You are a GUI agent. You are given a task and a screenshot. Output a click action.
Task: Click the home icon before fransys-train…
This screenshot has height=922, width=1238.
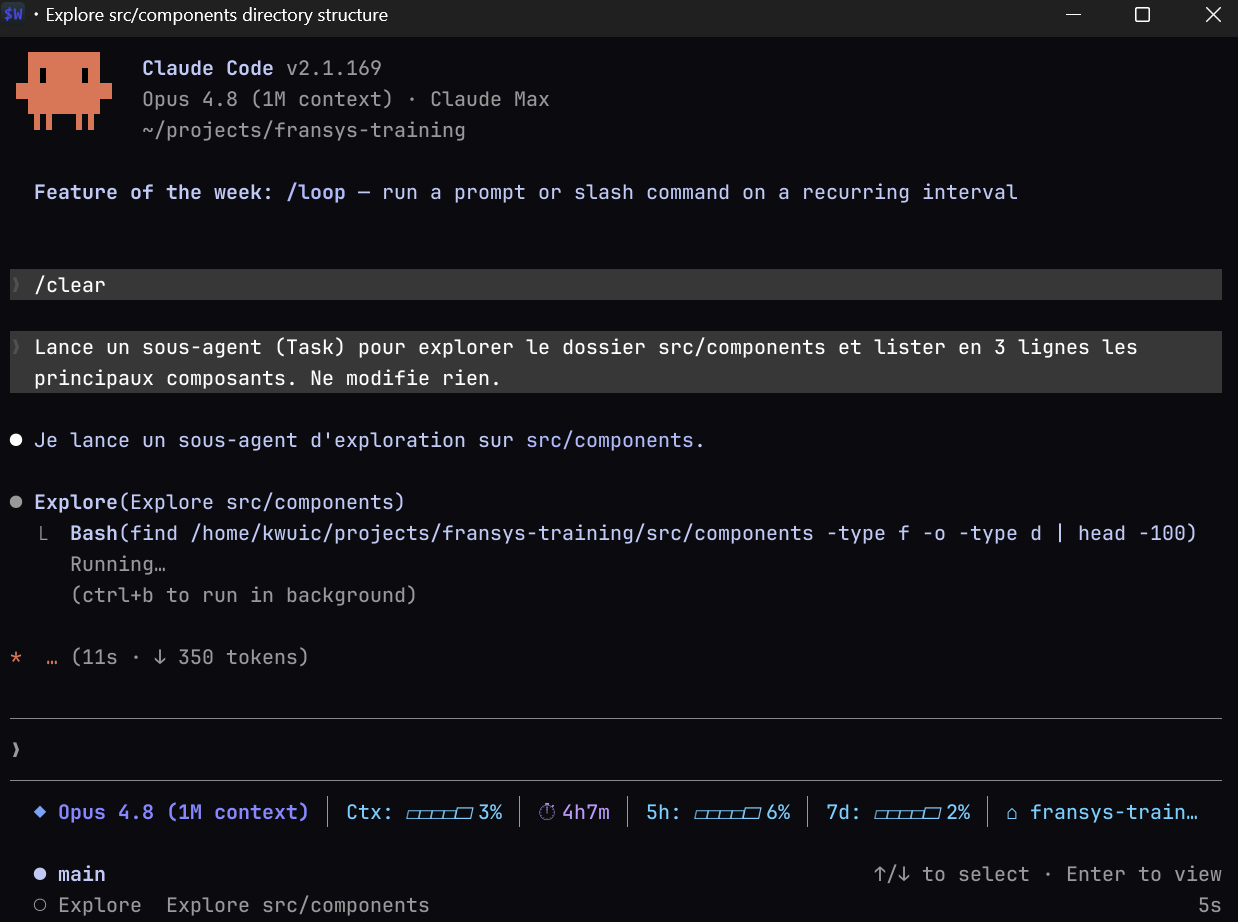click(x=1012, y=813)
